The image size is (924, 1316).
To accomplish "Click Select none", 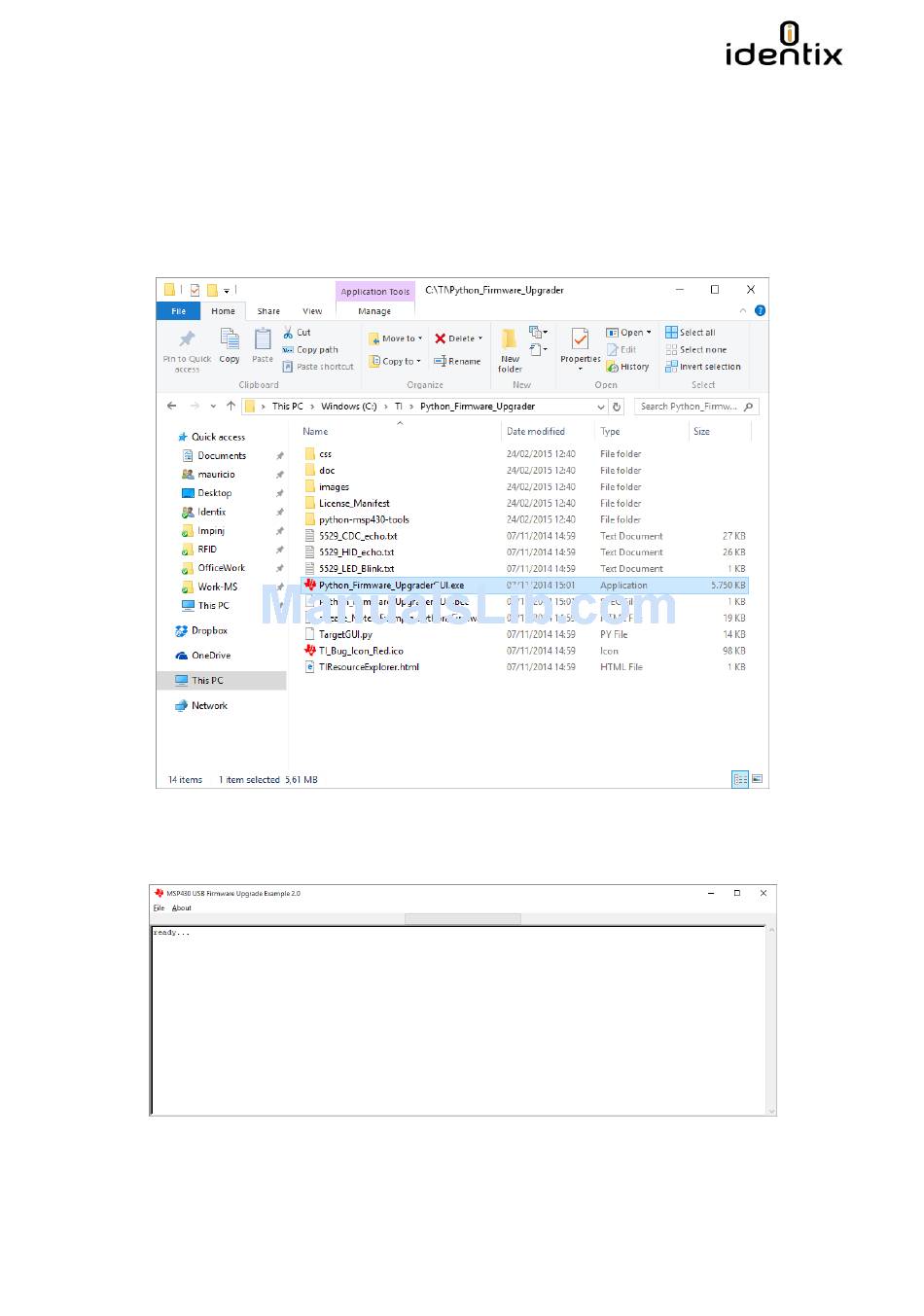I will (x=696, y=350).
